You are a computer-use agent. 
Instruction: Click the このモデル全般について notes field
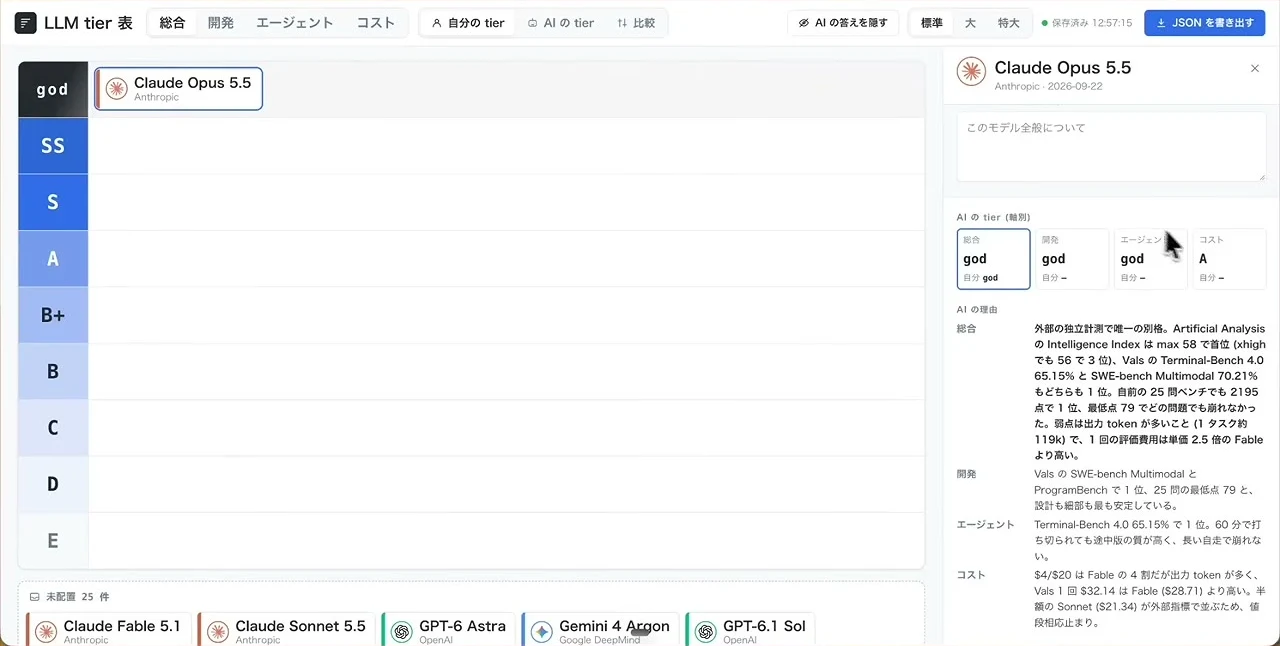[x=1111, y=146]
